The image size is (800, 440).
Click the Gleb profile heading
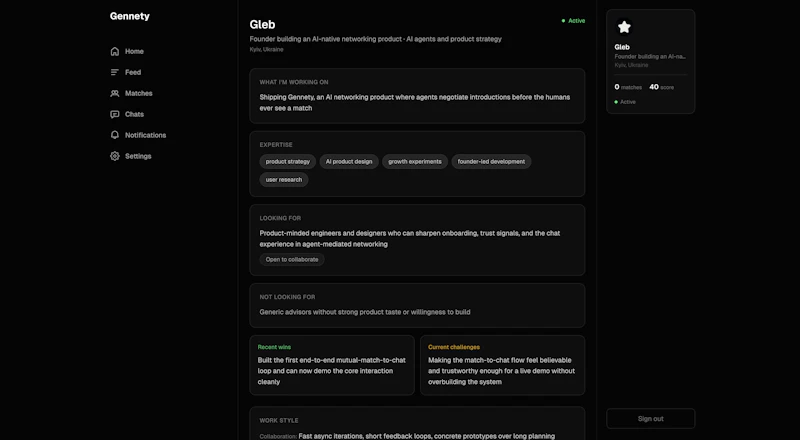tap(262, 25)
